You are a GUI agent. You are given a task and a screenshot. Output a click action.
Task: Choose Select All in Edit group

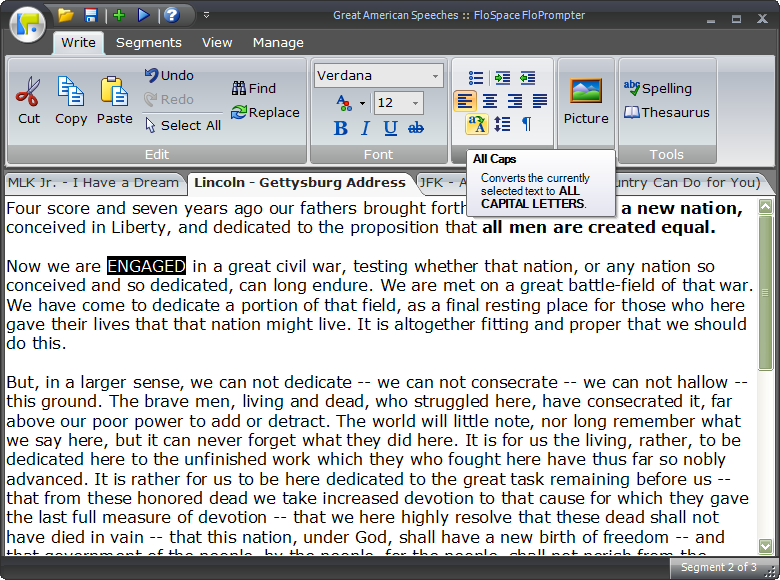(183, 125)
